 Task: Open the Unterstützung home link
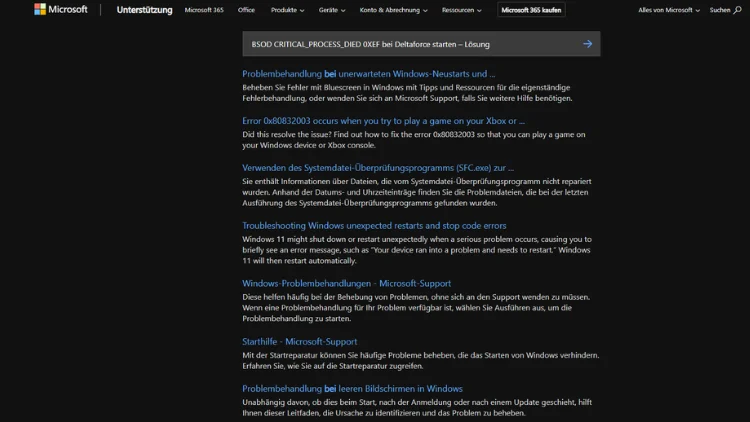click(144, 10)
